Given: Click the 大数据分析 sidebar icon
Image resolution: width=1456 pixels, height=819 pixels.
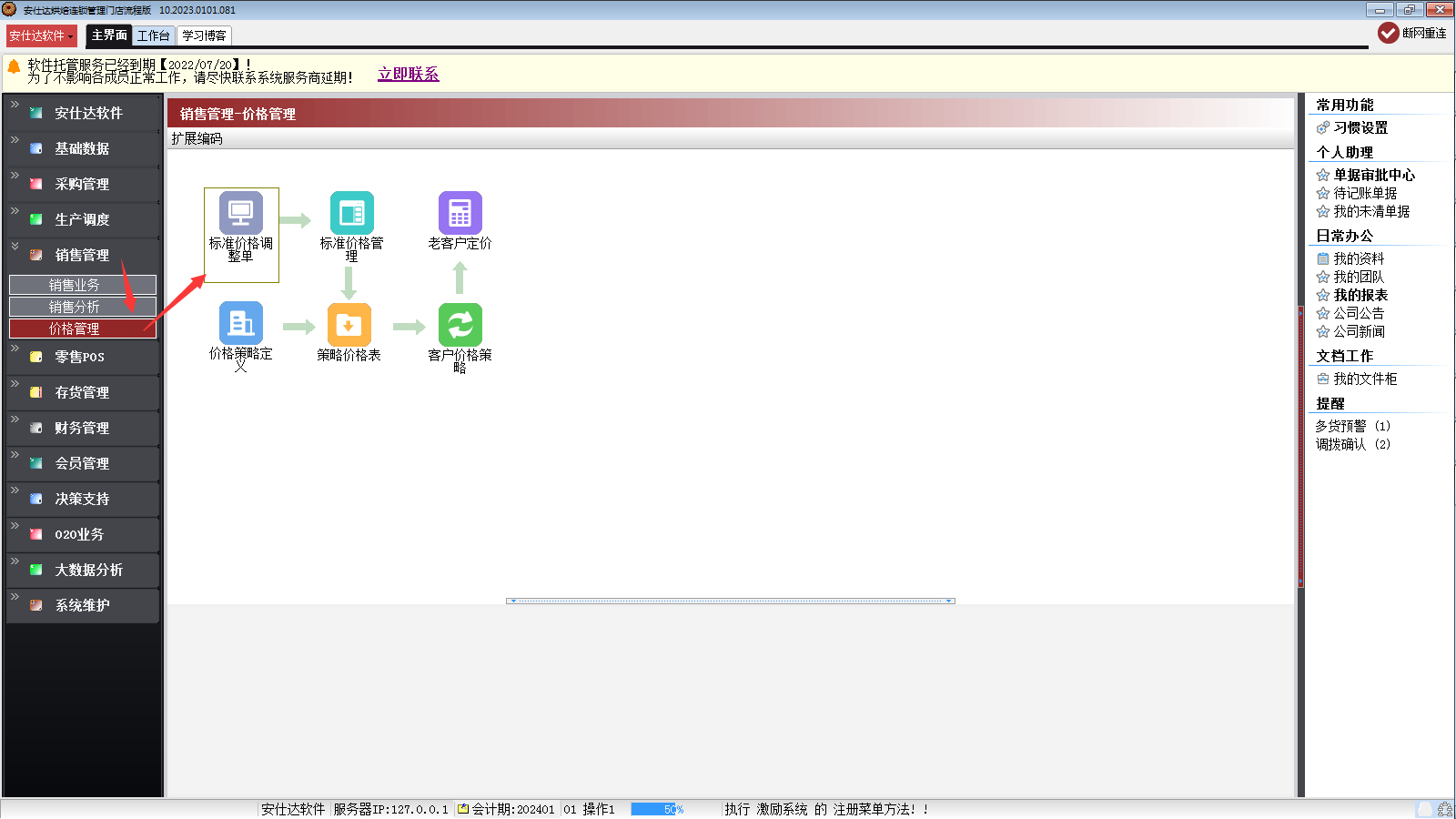Looking at the screenshot, I should pyautogui.click(x=36, y=570).
